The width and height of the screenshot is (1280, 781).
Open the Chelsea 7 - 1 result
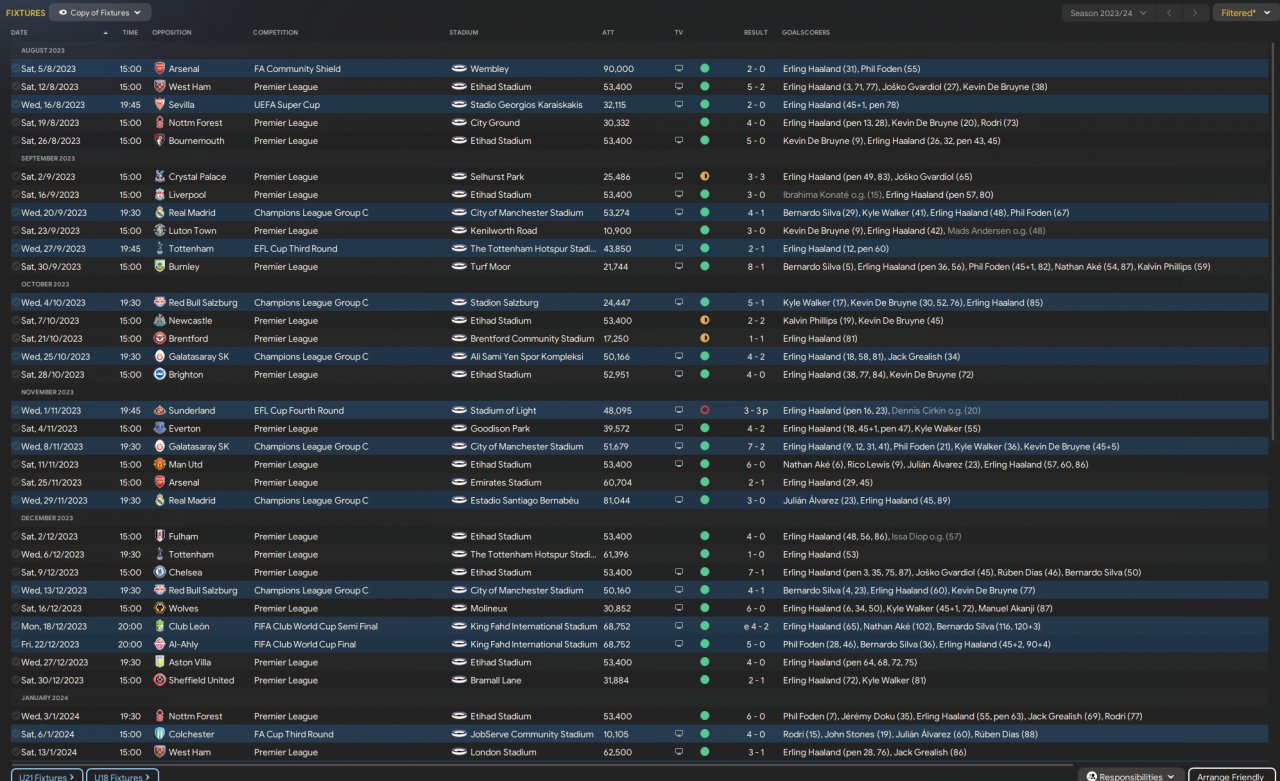click(755, 573)
